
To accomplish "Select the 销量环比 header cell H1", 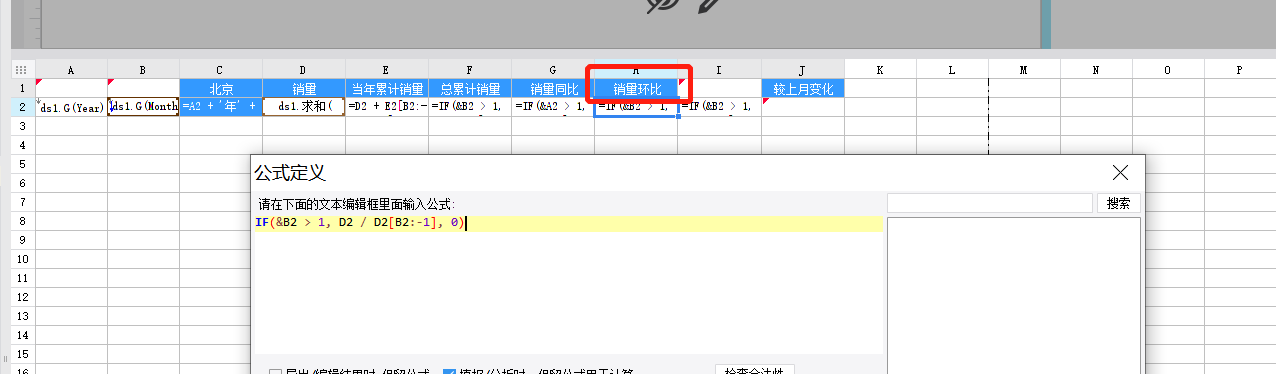I will [637, 89].
